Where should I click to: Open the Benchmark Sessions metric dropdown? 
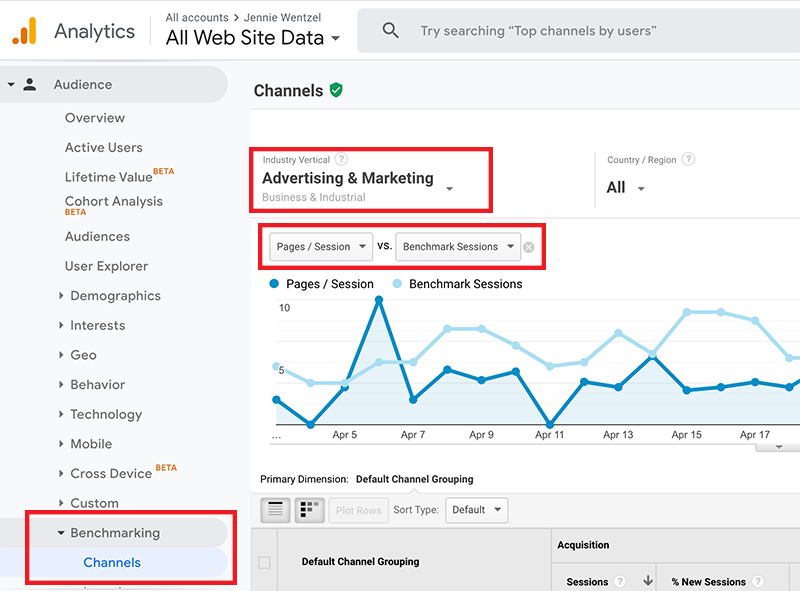[x=458, y=247]
